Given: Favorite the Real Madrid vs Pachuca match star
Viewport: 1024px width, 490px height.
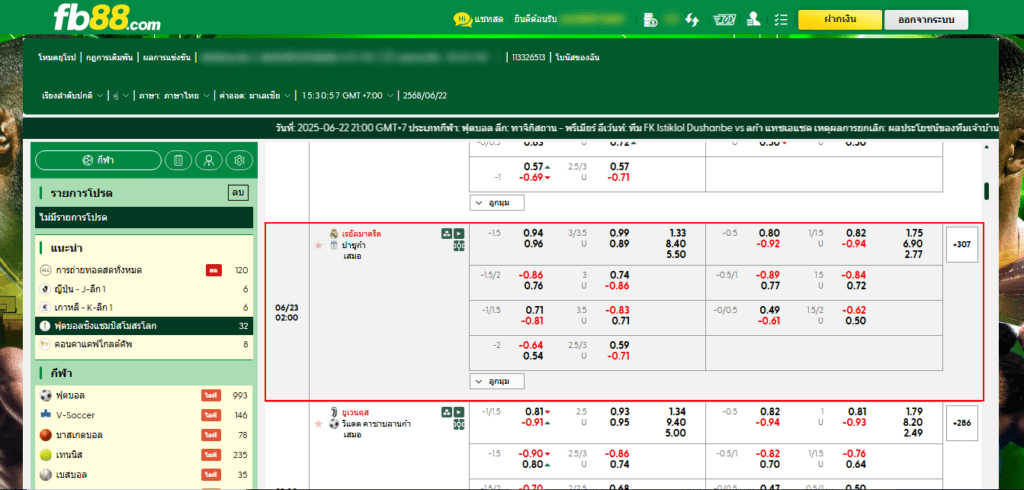Looking at the screenshot, I should pyautogui.click(x=319, y=244).
